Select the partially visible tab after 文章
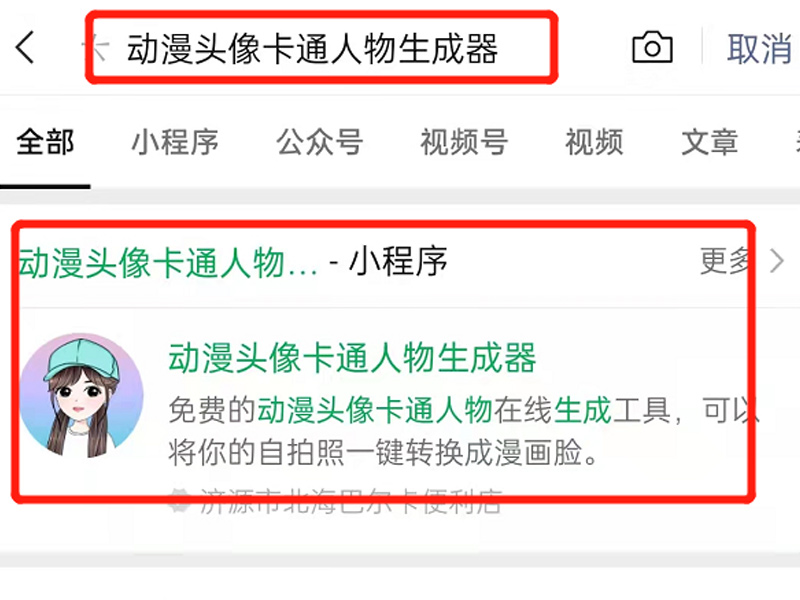This screenshot has width=800, height=600. (797, 142)
